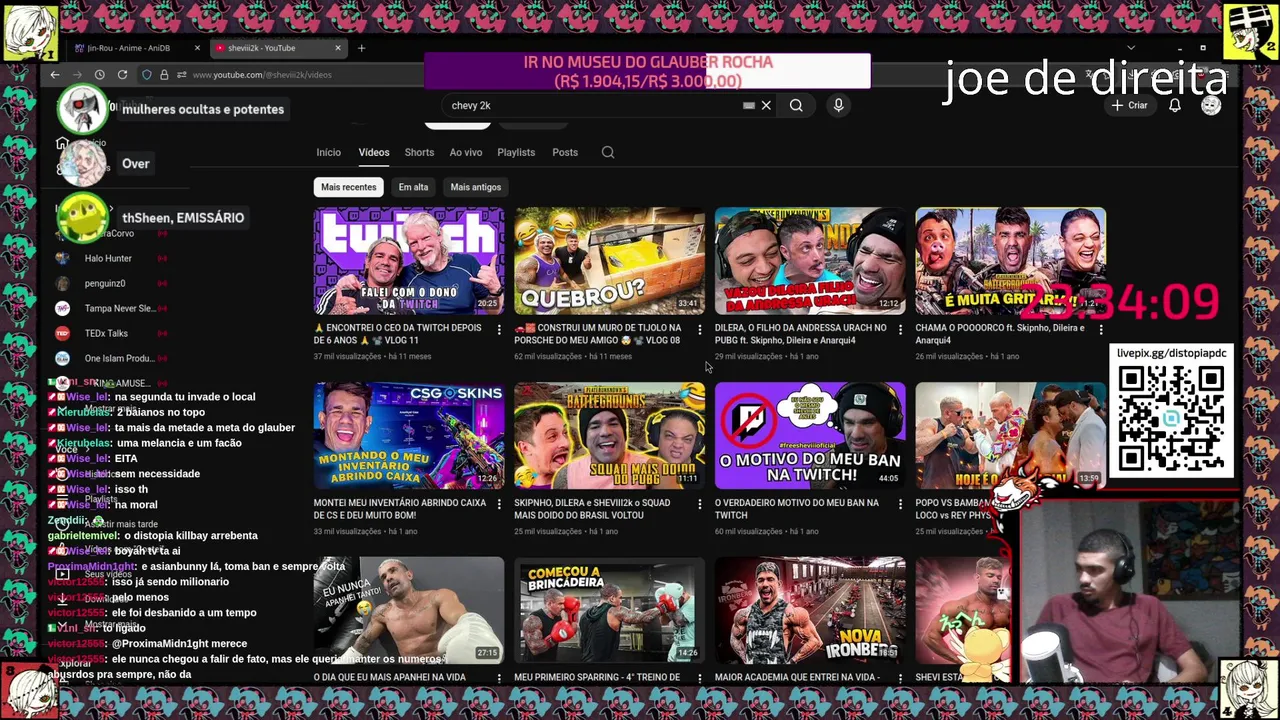Image resolution: width=1280 pixels, height=720 pixels.
Task: Open the channel Início tab
Action: [329, 152]
